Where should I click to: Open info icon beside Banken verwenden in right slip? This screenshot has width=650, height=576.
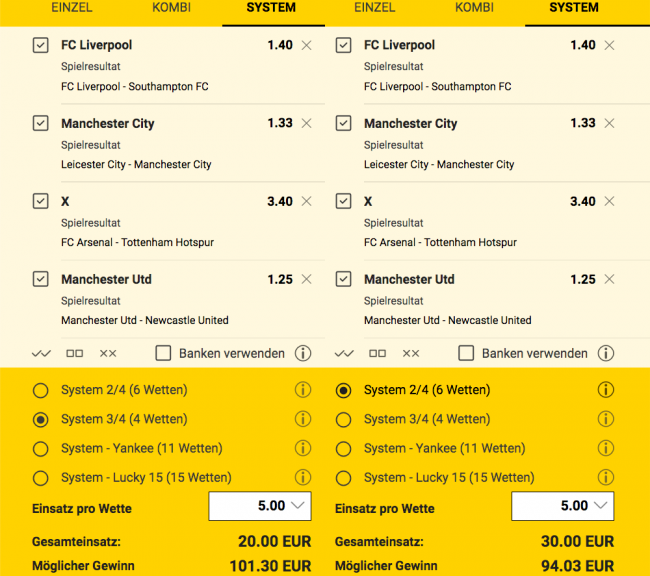606,353
